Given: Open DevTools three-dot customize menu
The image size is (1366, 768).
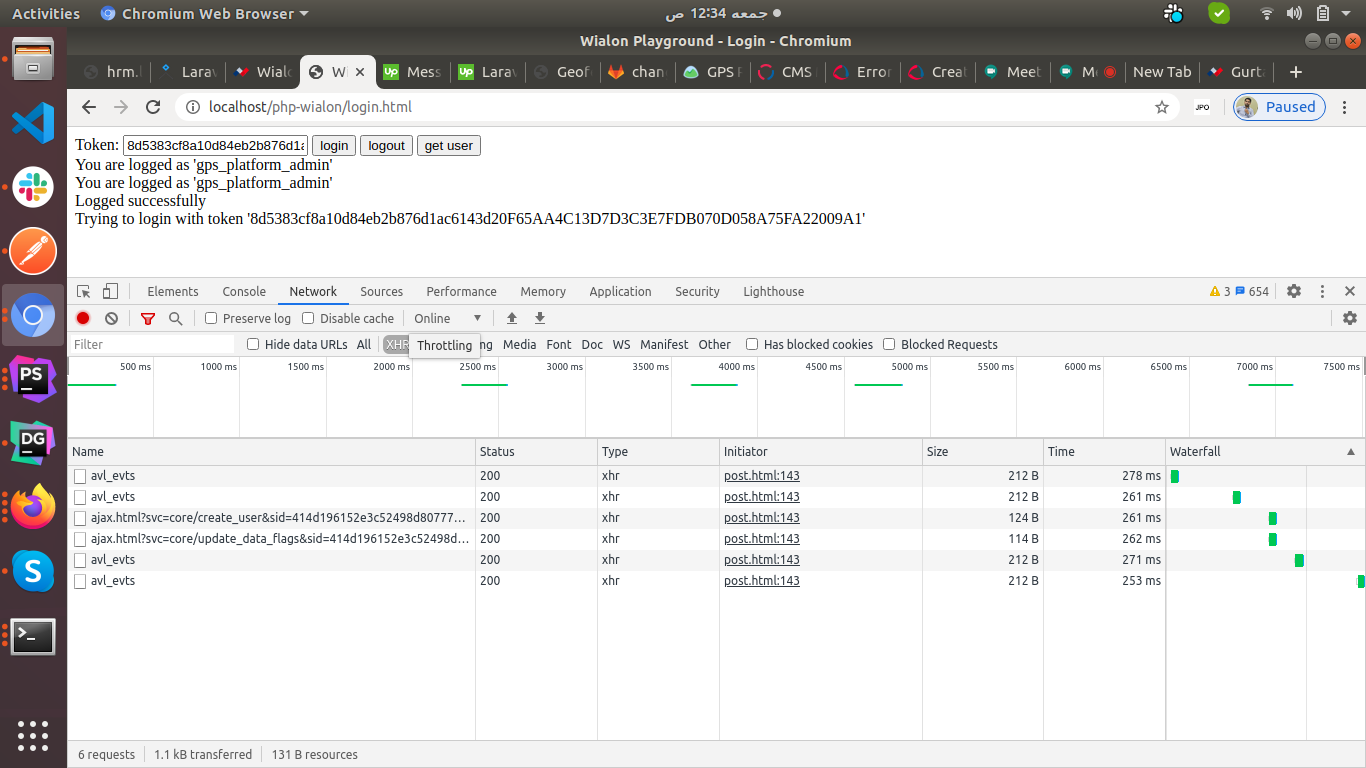Looking at the screenshot, I should (x=1322, y=291).
